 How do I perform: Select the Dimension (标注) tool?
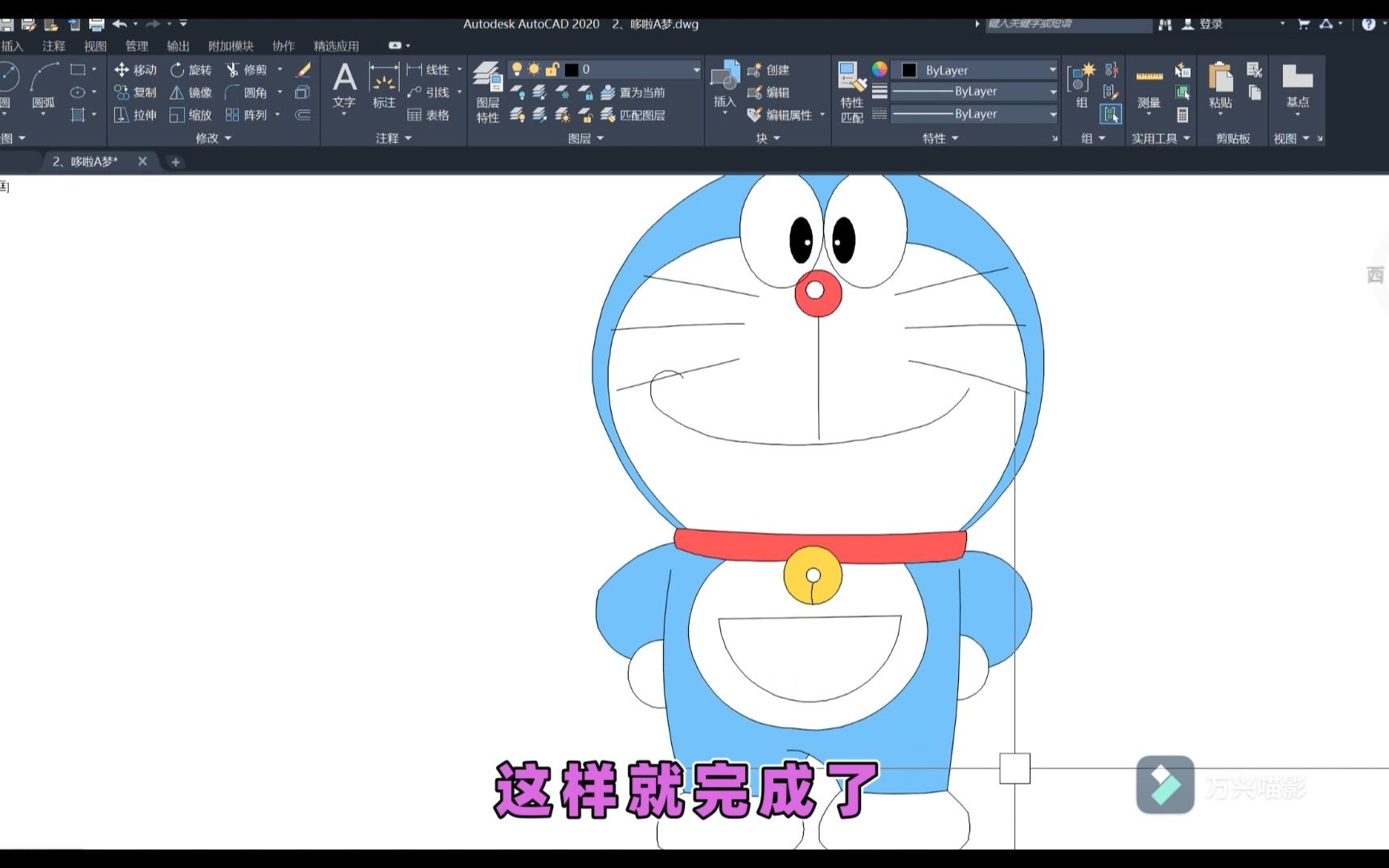click(384, 87)
